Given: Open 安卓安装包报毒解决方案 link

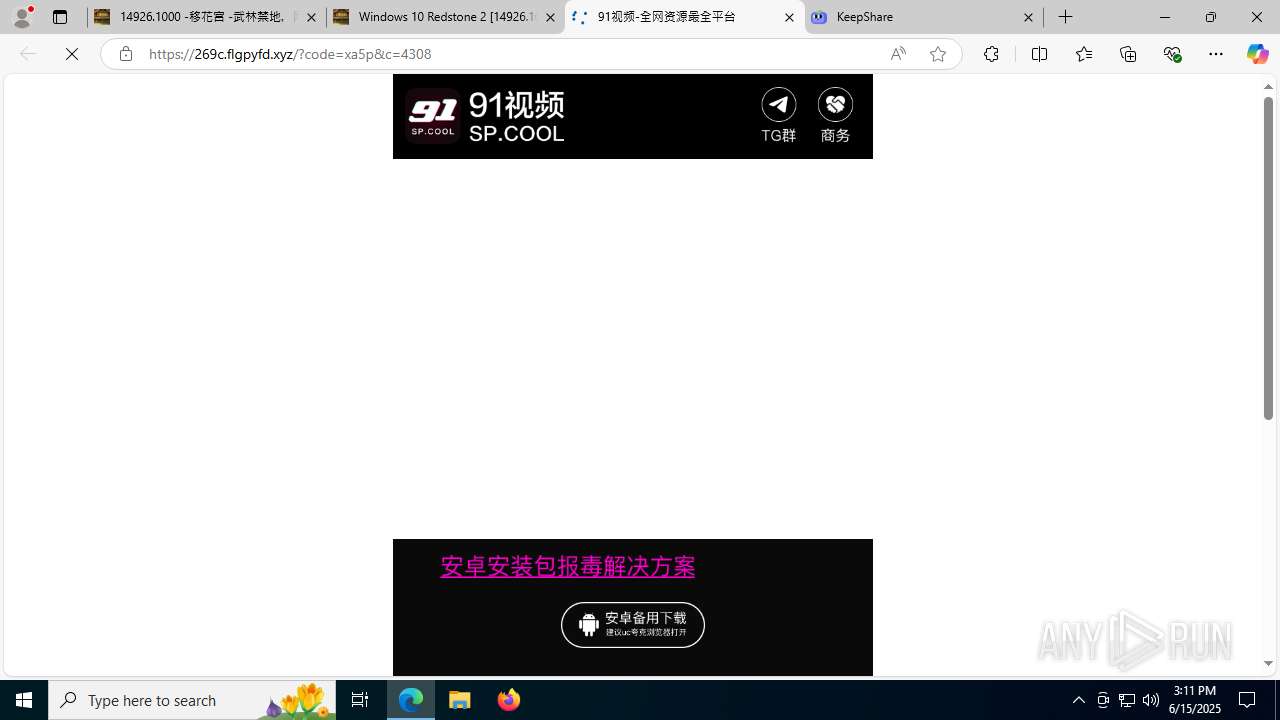Looking at the screenshot, I should tap(567, 566).
